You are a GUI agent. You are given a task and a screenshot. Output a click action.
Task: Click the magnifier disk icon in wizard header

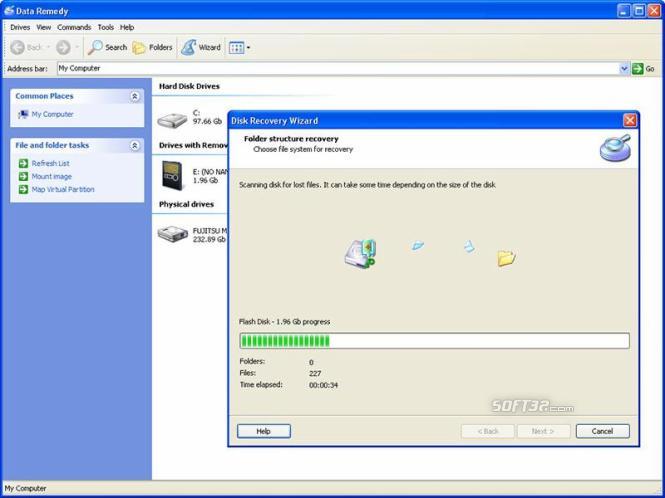pyautogui.click(x=615, y=148)
